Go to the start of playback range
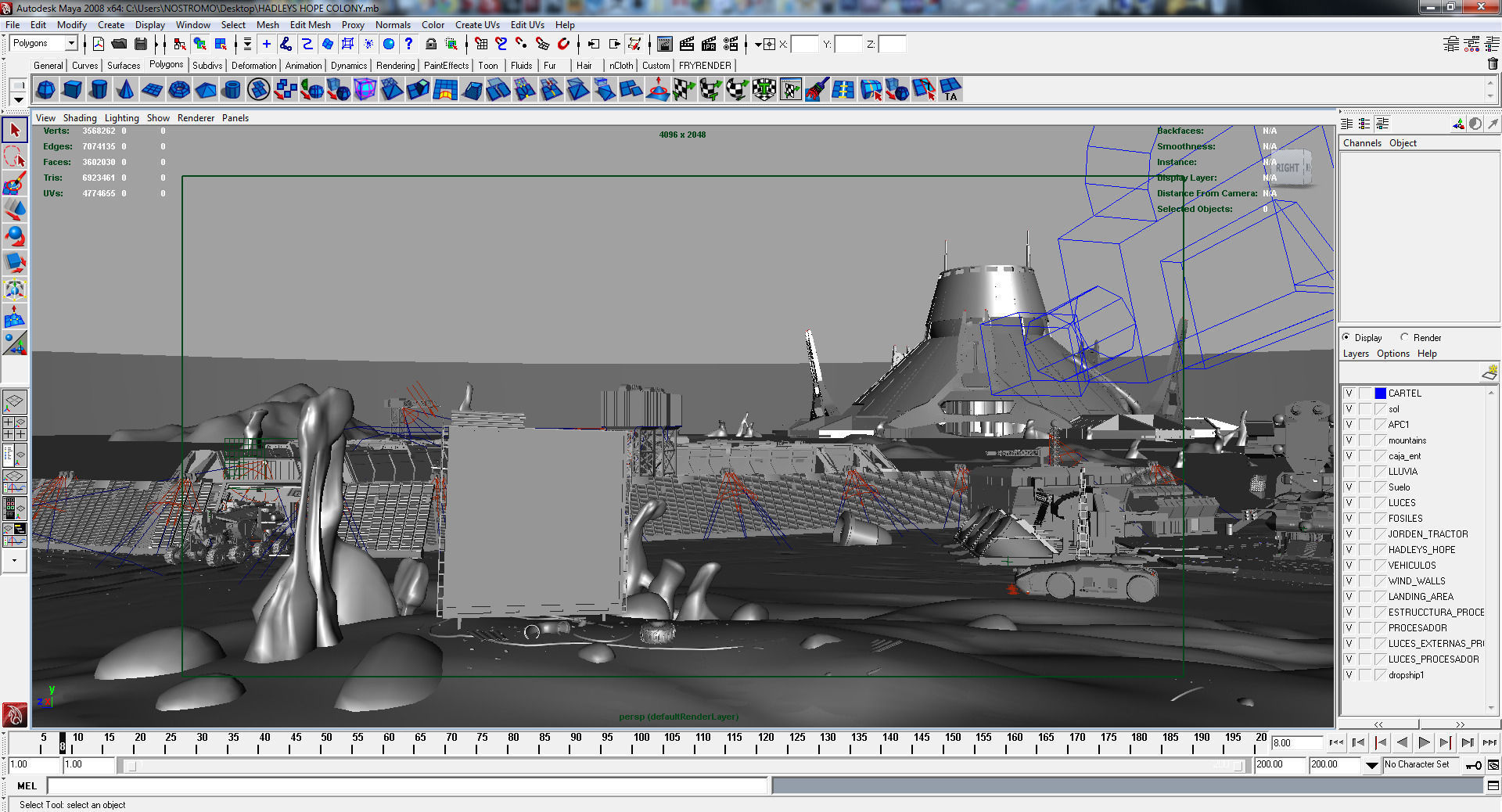 (x=1336, y=743)
